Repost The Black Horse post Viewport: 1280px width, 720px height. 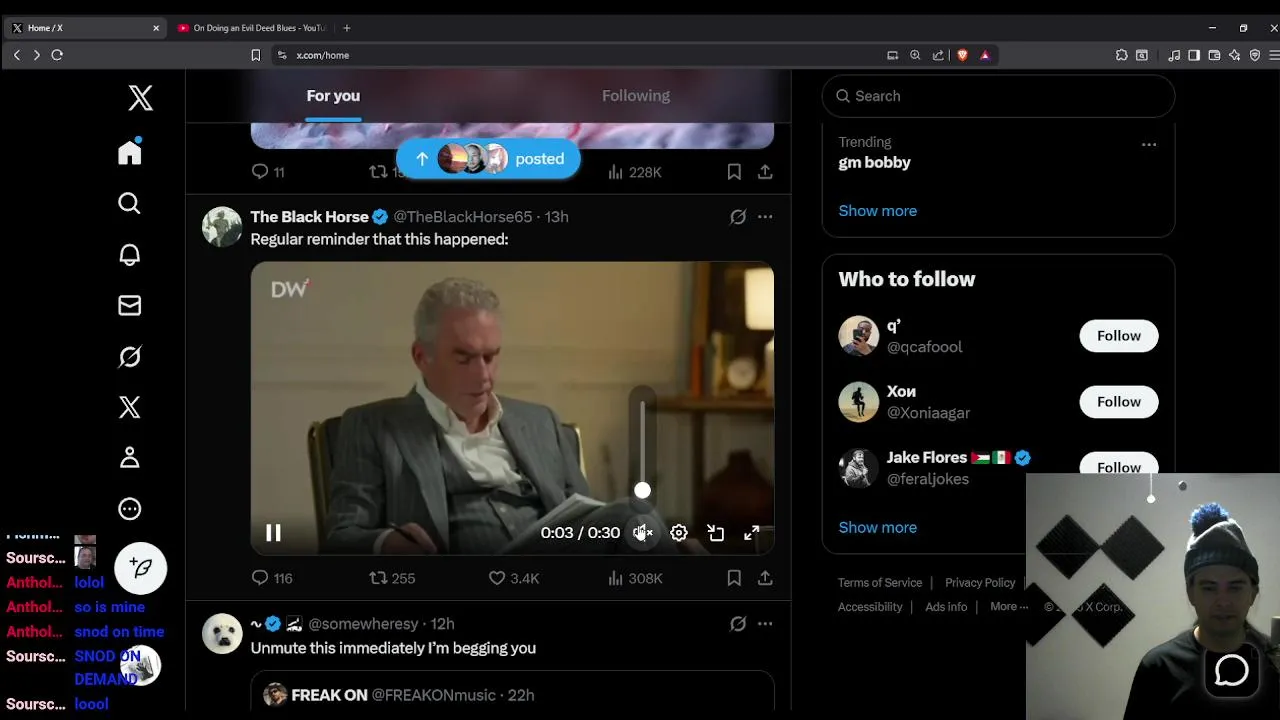[392, 578]
